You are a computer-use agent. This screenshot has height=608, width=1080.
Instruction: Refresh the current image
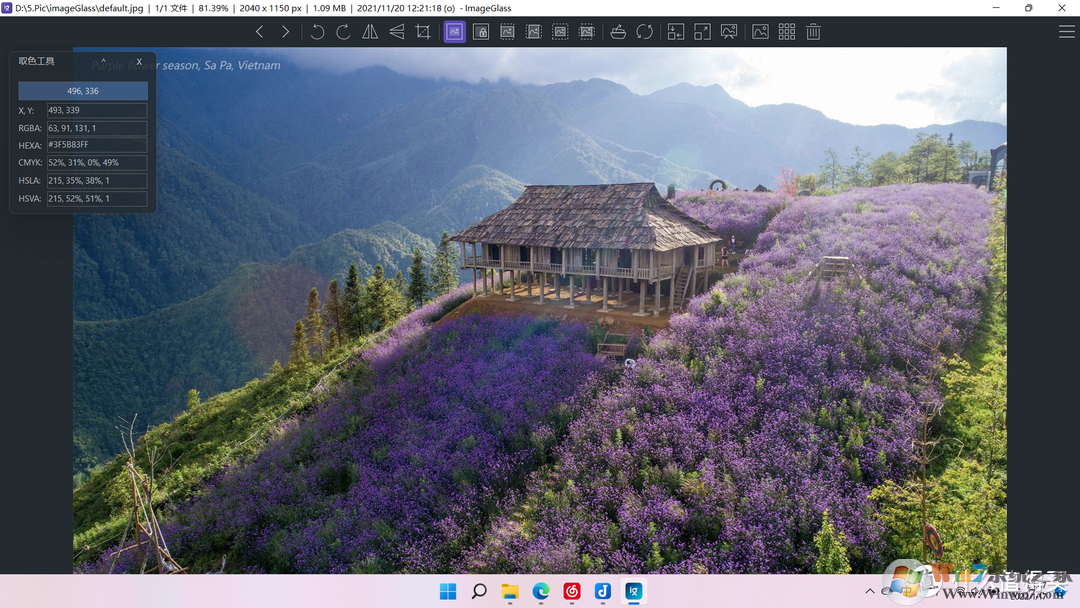(x=645, y=31)
